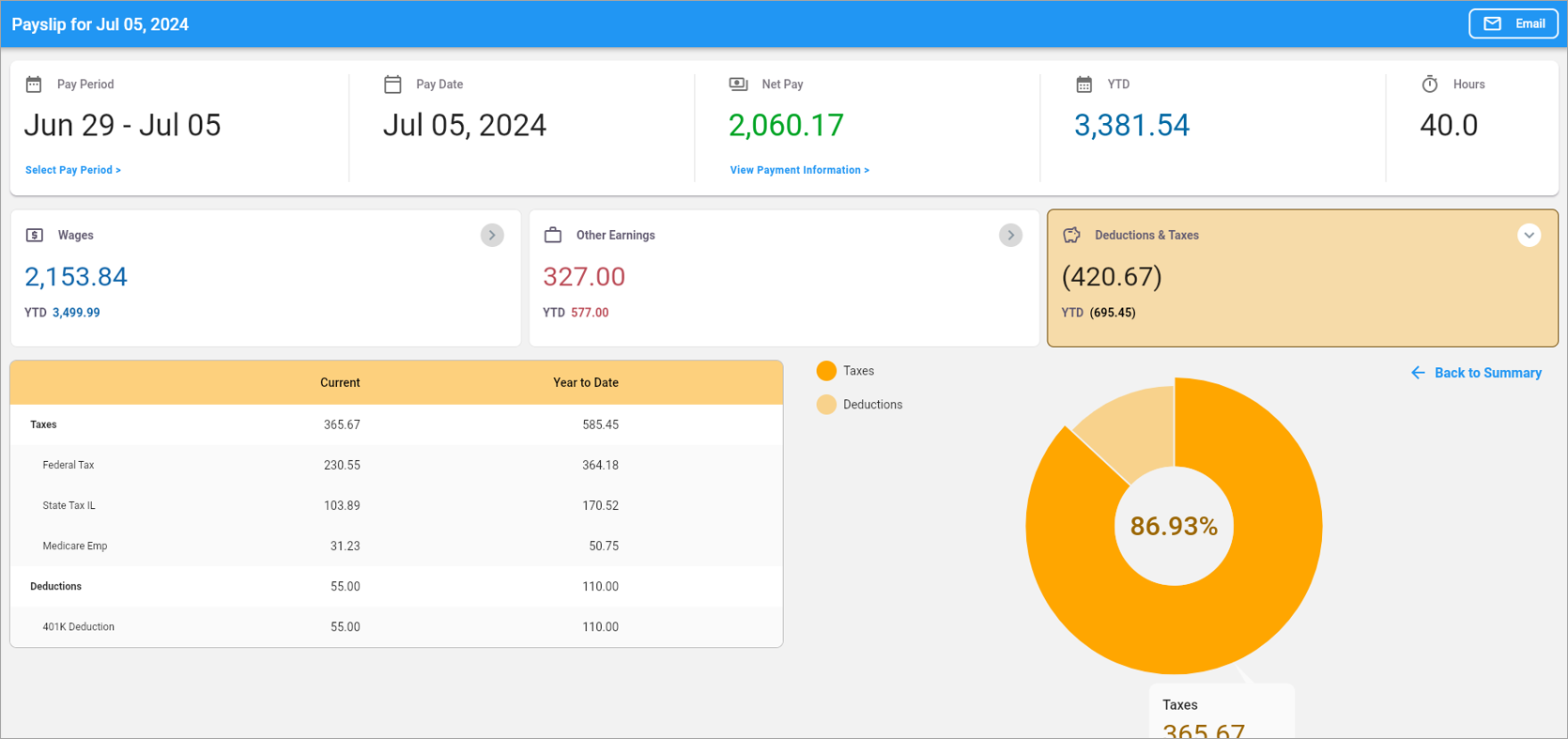Screen dimensions: 1568x739
Task: Click the Net Pay amount 2,060.17
Action: pos(786,125)
